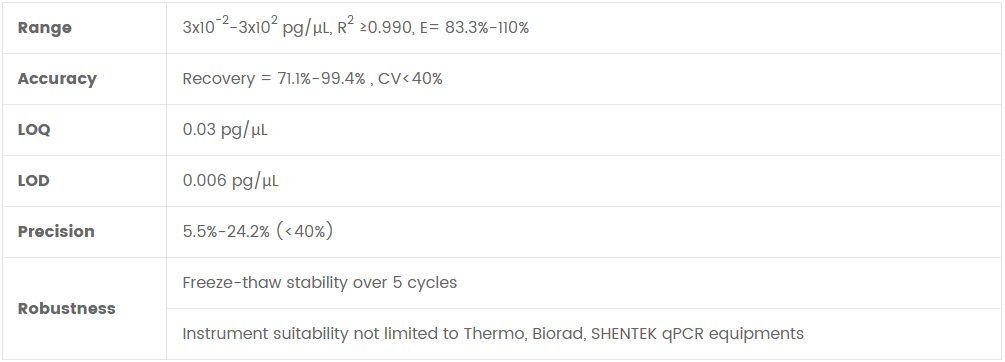Click the 0.006 pg/µL LOD value
Viewport: 1005px width, 362px height.
tap(231, 181)
